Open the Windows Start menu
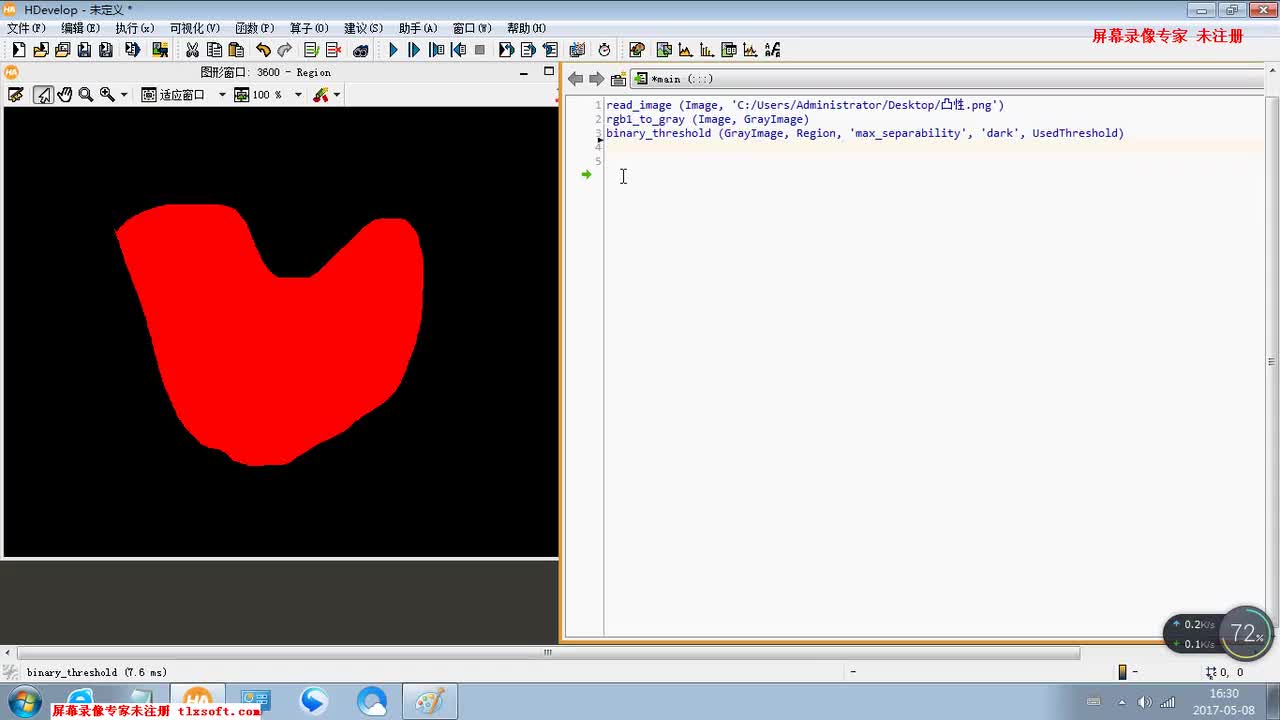 click(24, 702)
